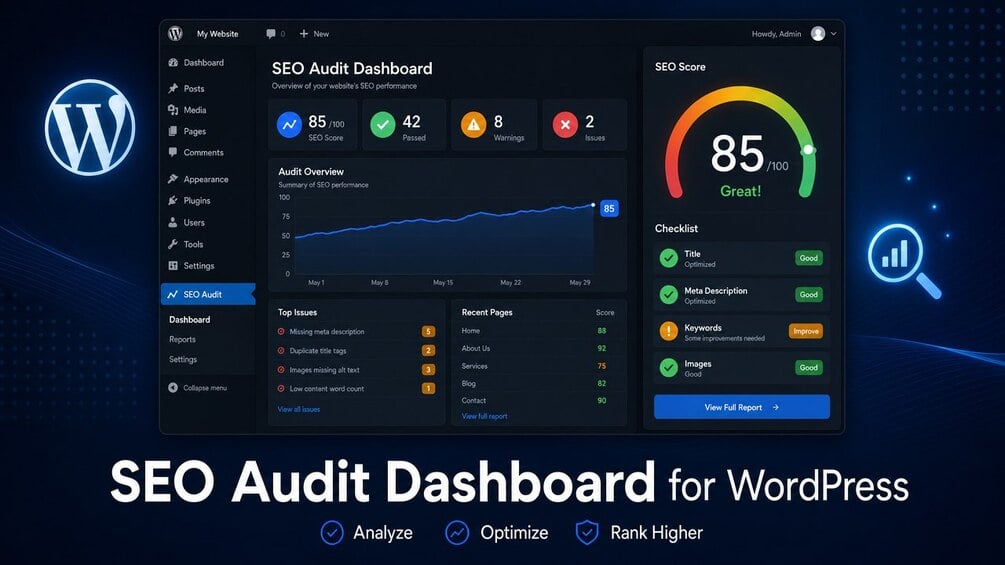Open My Website in admin bar
This screenshot has width=1005, height=565.
click(x=217, y=34)
